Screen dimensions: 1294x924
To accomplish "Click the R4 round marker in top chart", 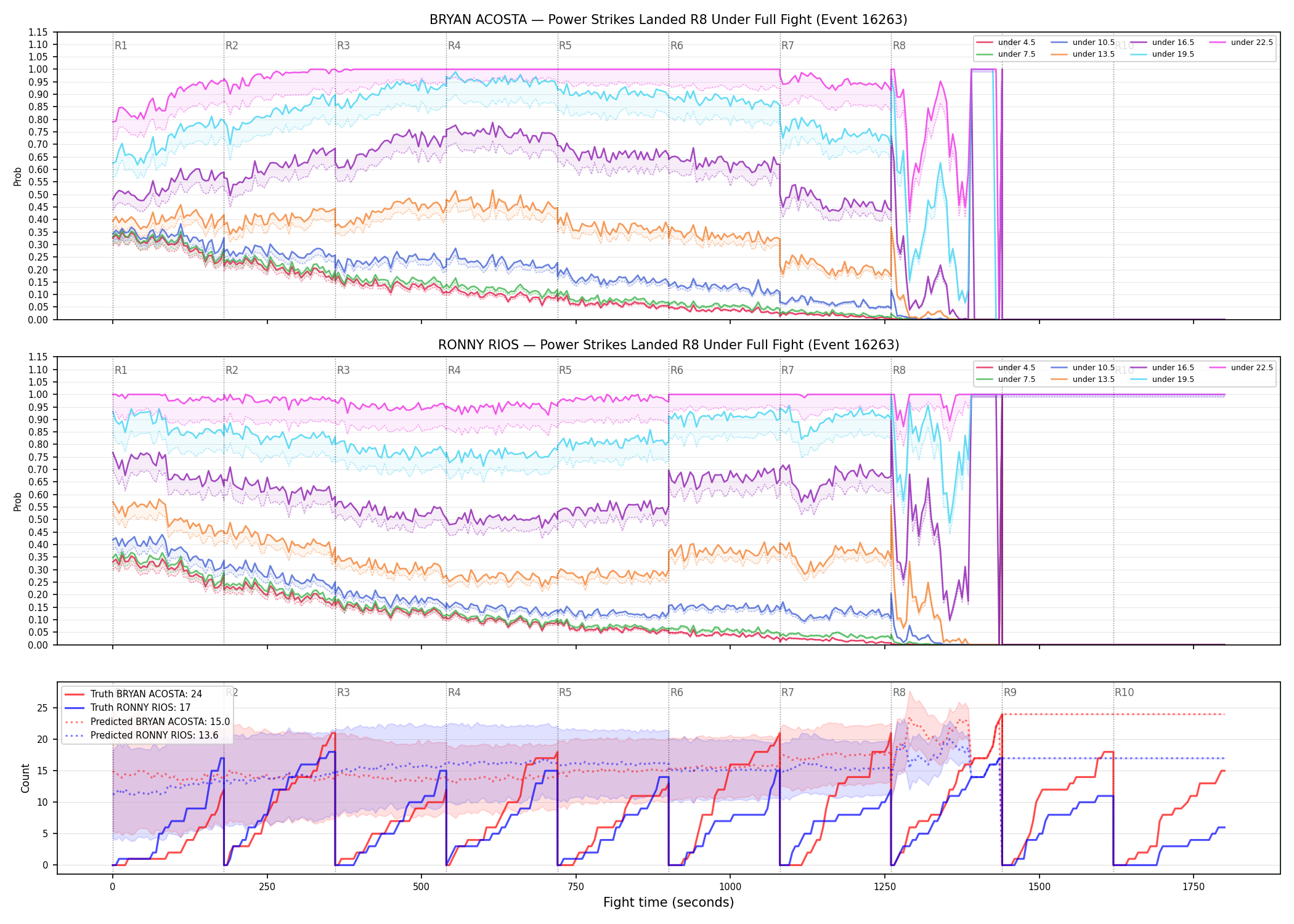I will pyautogui.click(x=454, y=46).
